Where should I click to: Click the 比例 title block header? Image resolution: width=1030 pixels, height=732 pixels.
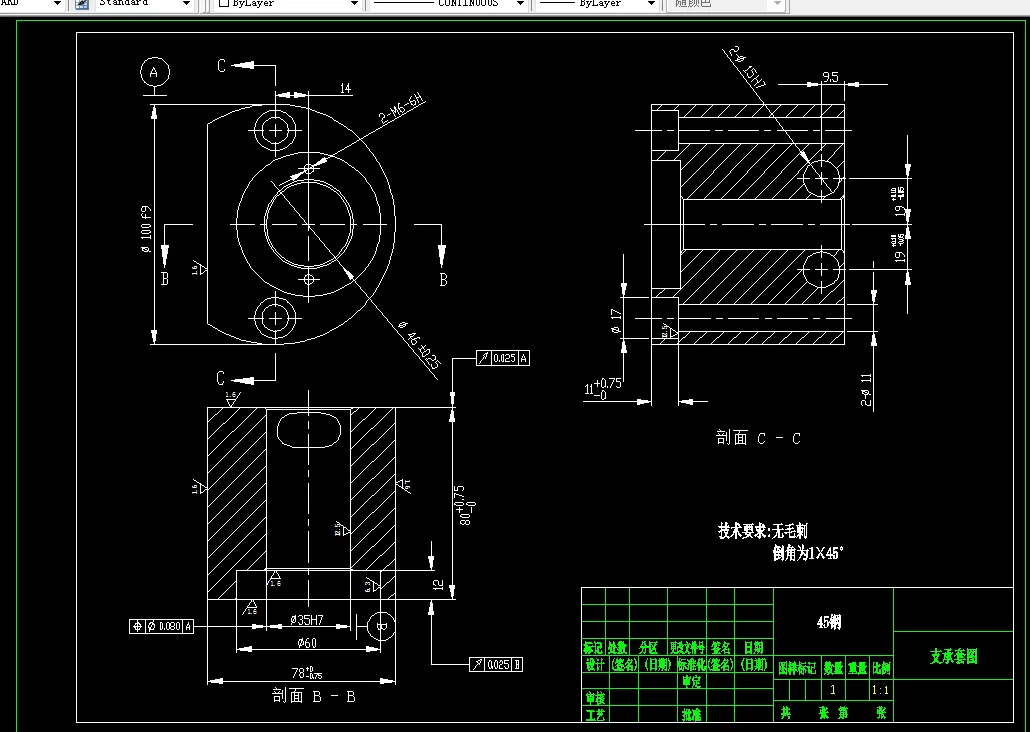(881, 668)
